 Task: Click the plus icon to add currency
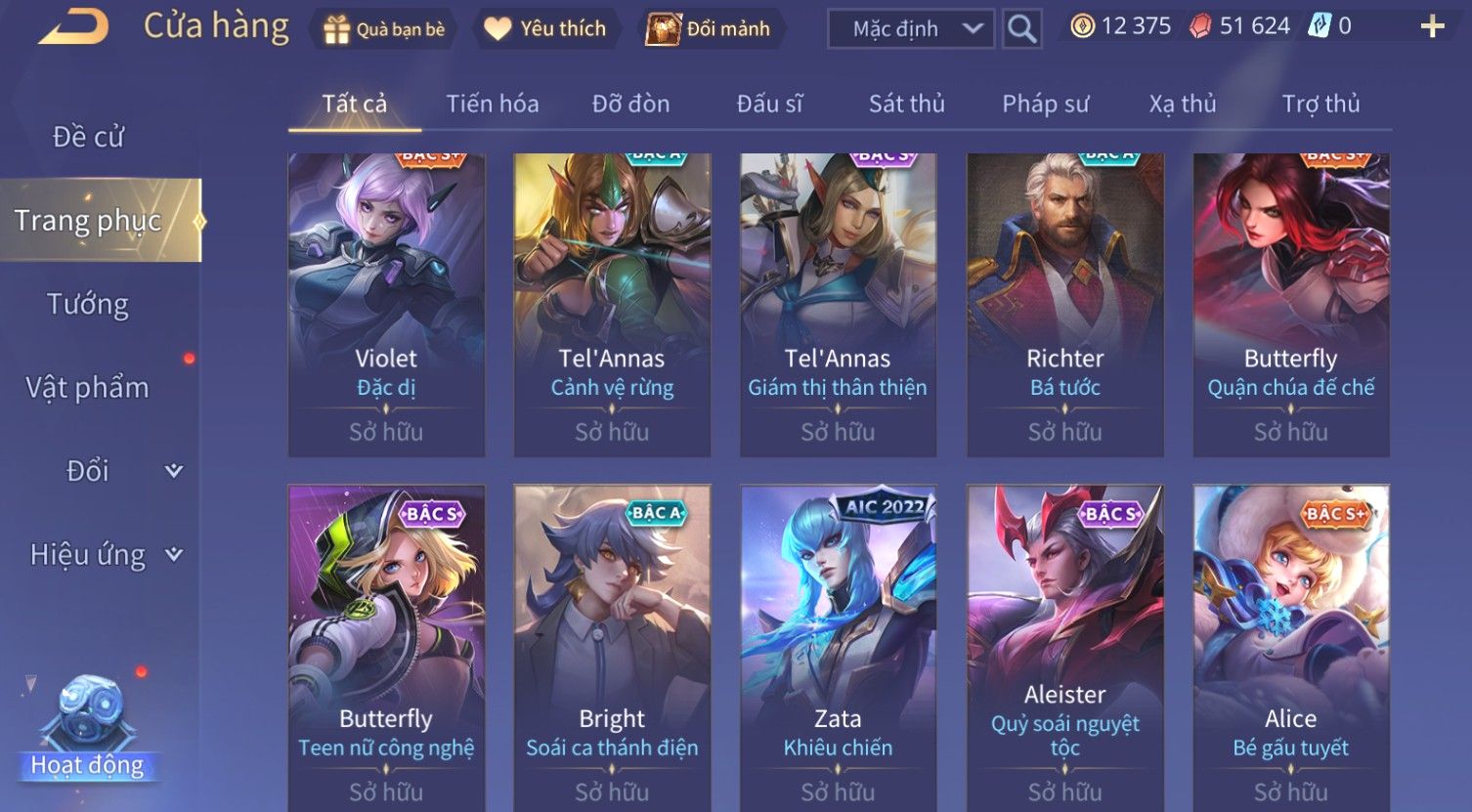[1432, 26]
